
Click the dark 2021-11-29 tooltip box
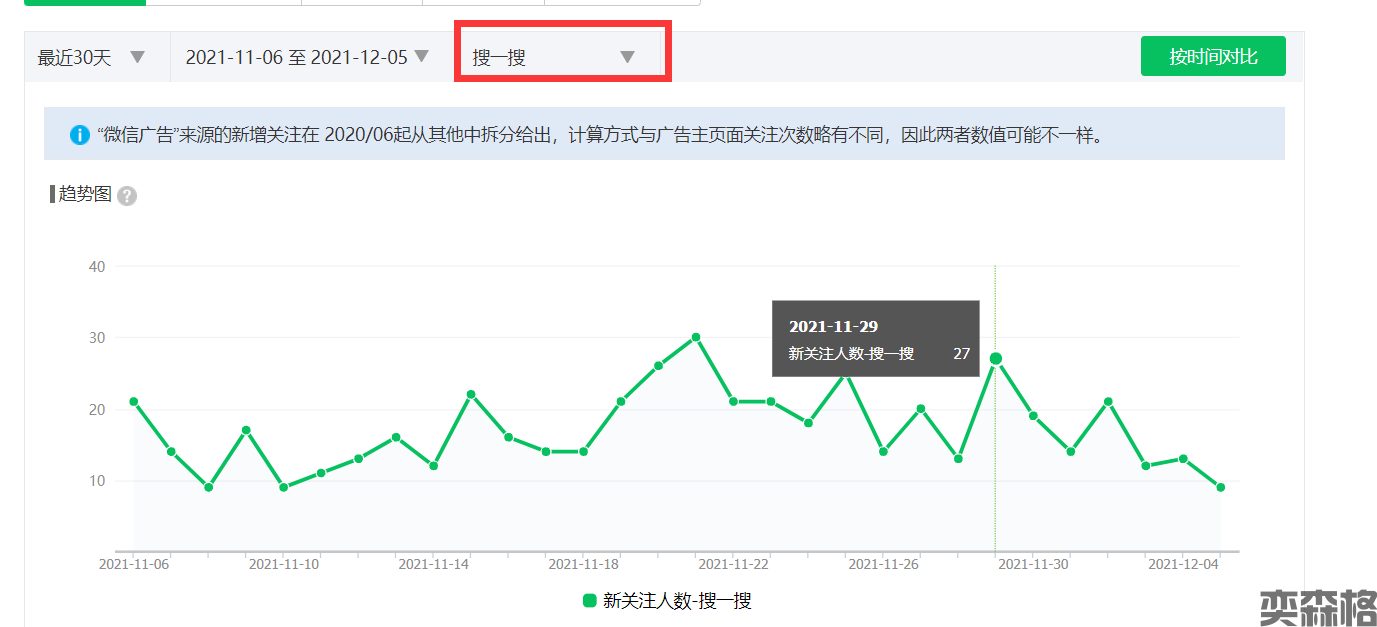875,339
